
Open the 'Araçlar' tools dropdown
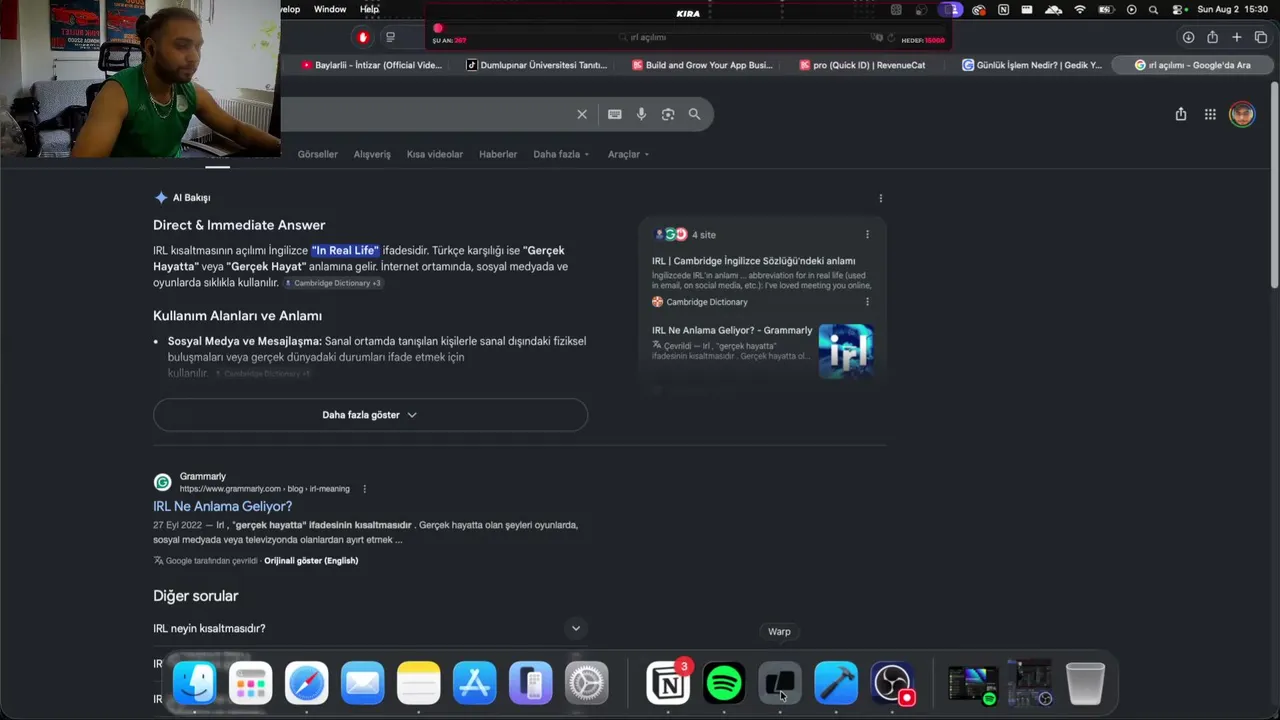[x=628, y=154]
